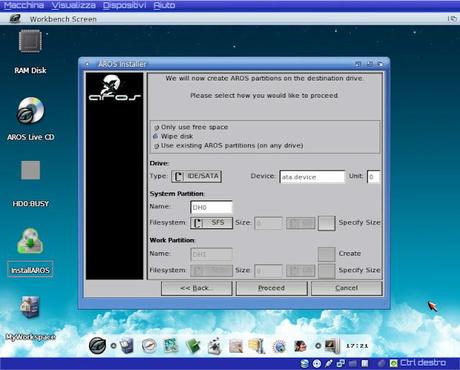Click the dock clock showing 17:21
Image resolution: width=460 pixels, height=370 pixels.
click(x=357, y=346)
